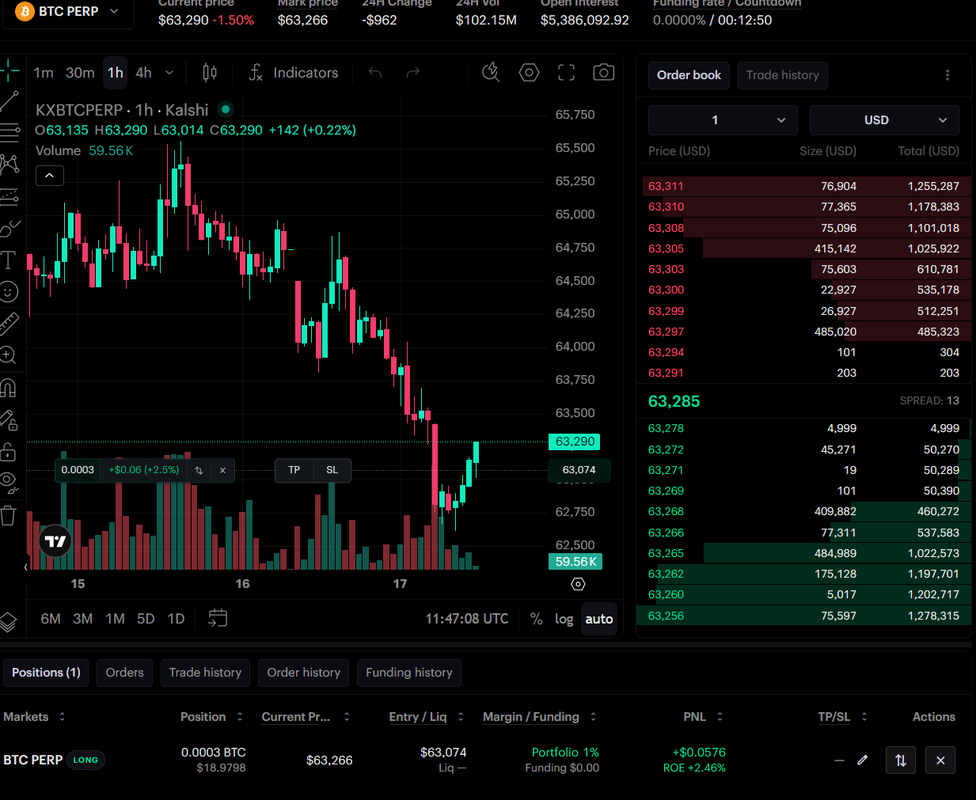This screenshot has height=800, width=976.
Task: Open the candlestick chart style selector
Action: point(210,73)
